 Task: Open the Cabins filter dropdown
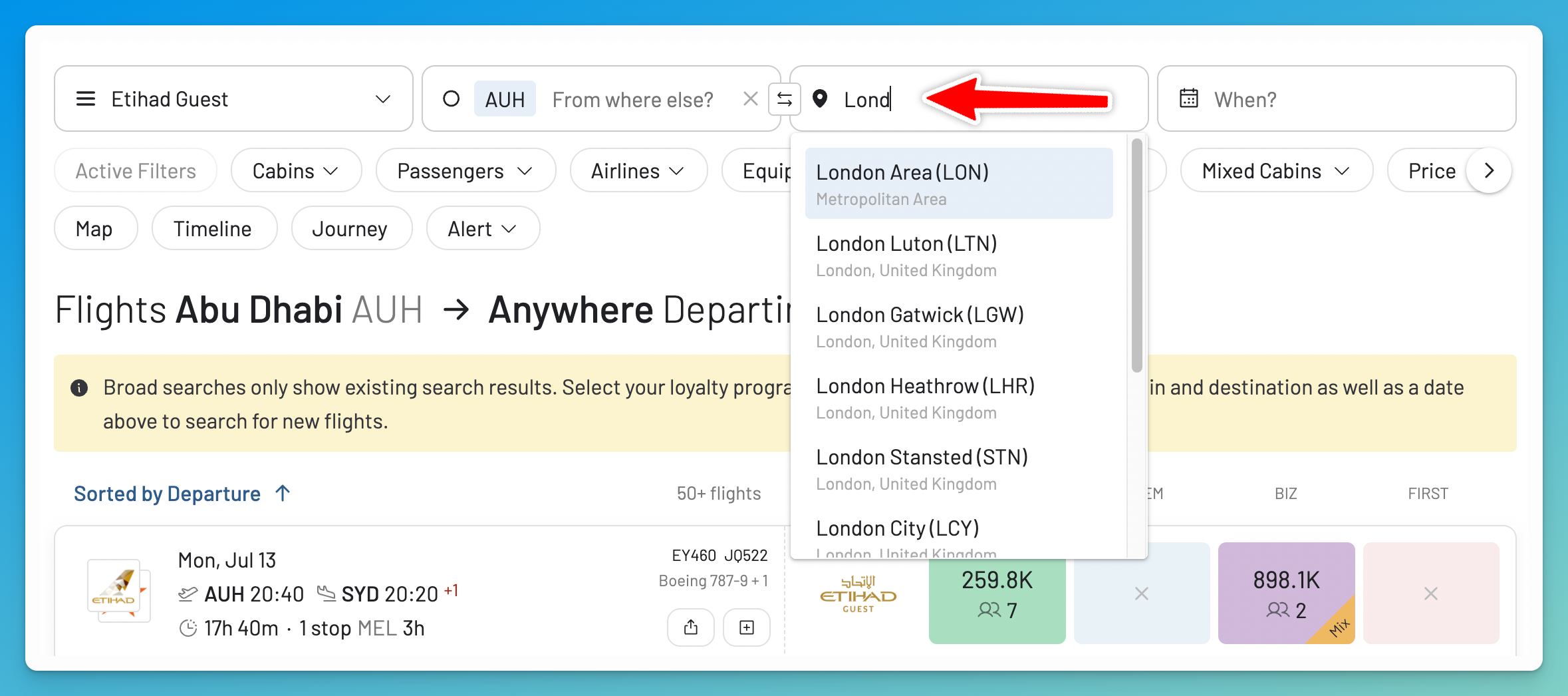296,171
